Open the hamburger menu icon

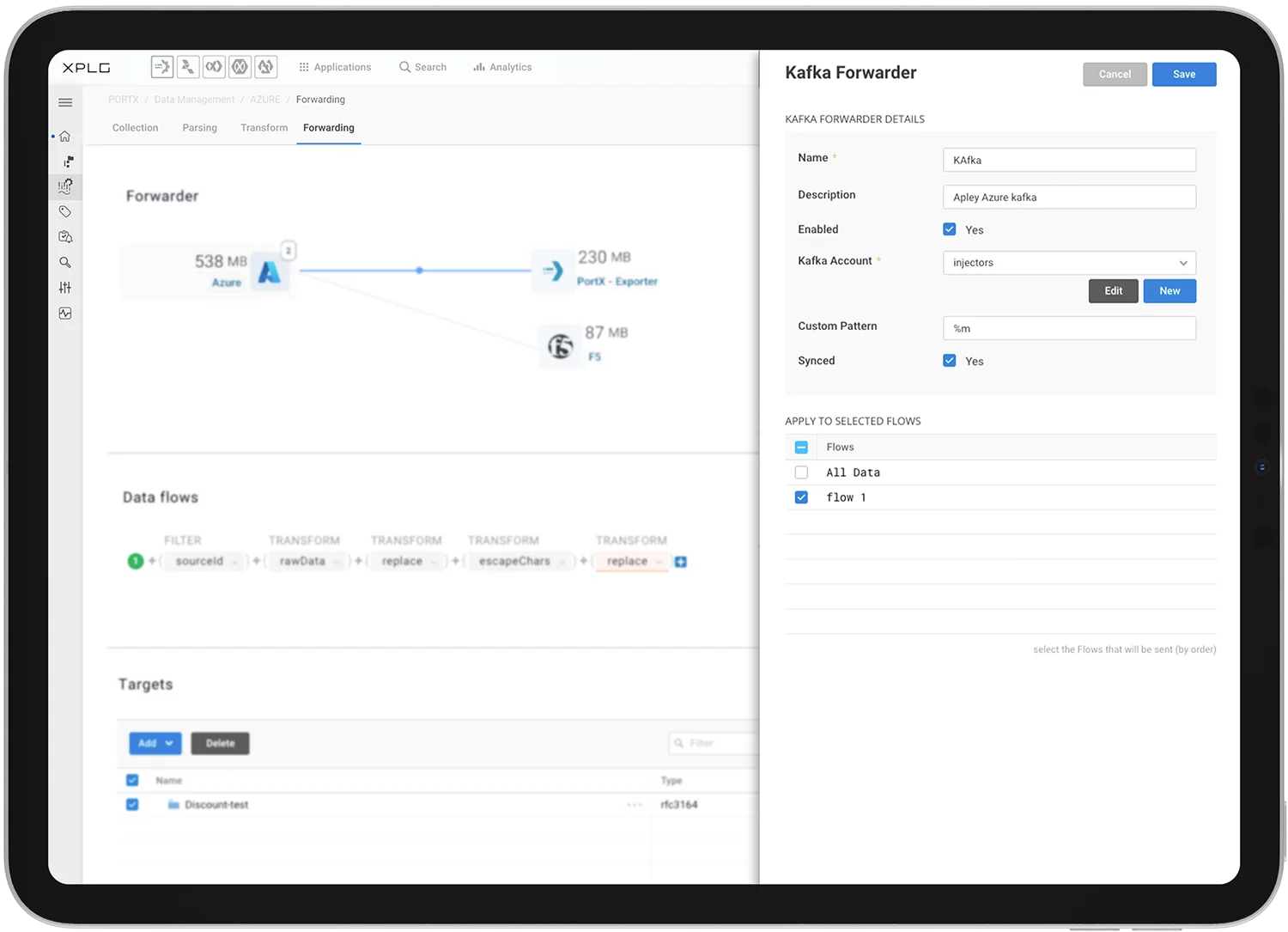click(65, 102)
